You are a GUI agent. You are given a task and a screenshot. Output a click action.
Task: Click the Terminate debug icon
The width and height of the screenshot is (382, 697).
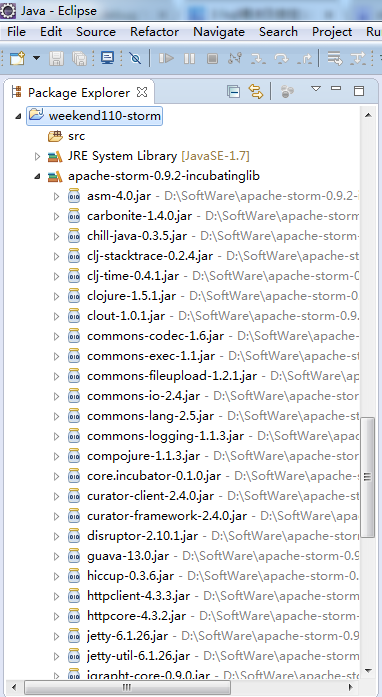(213, 58)
